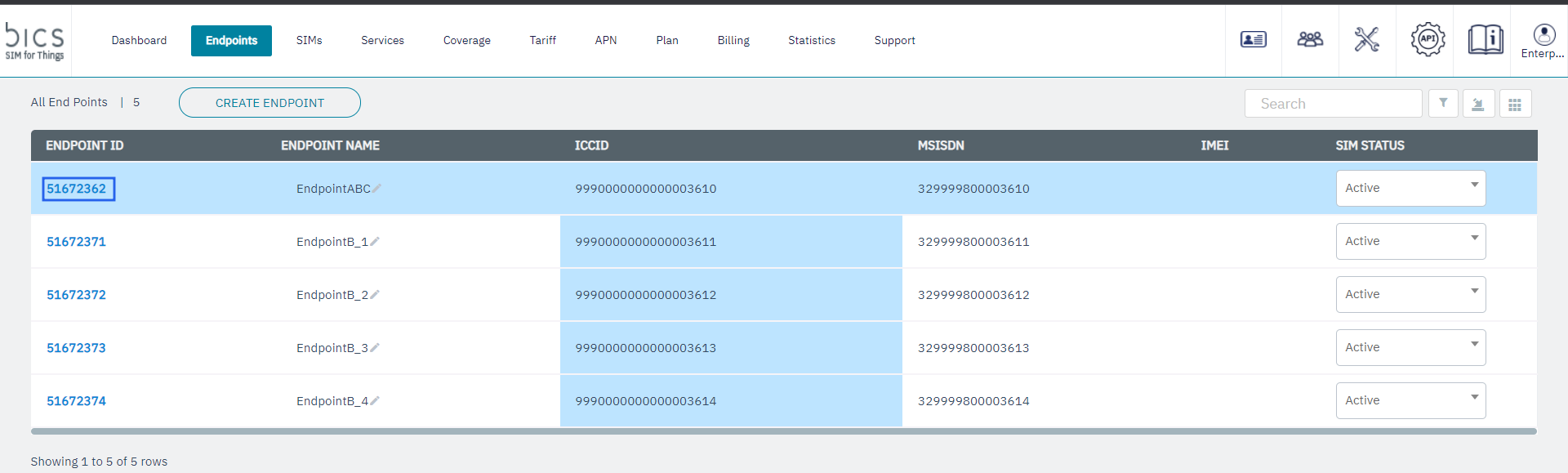Open endpoint ID 51672371 link
This screenshot has height=473, width=1568.
click(x=76, y=242)
